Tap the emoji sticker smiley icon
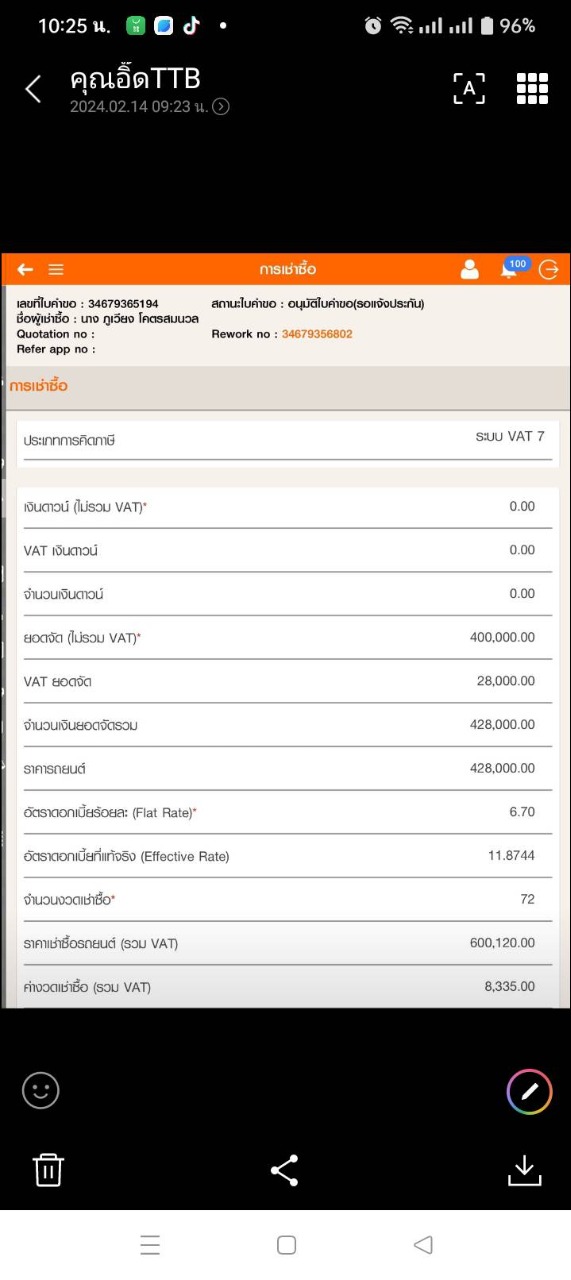Screen dimensions: 571x1280 (x=41, y=1090)
